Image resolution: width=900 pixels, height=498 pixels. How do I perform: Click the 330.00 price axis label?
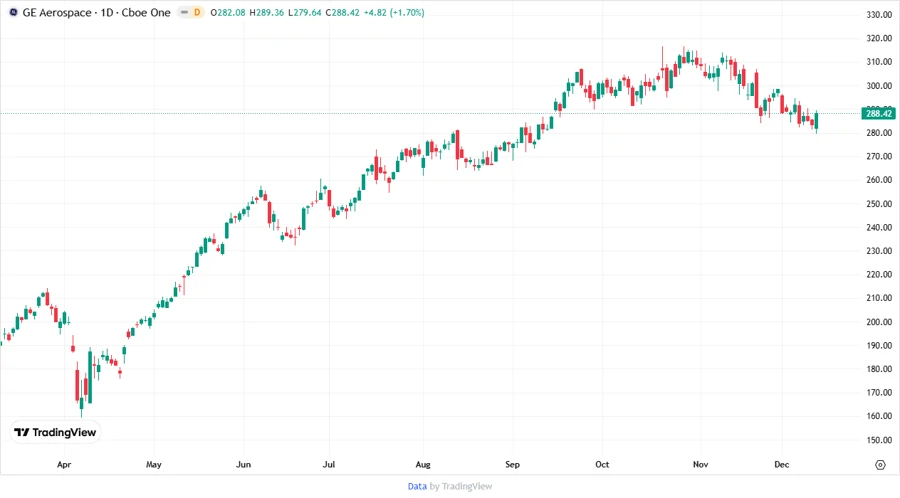pos(879,15)
